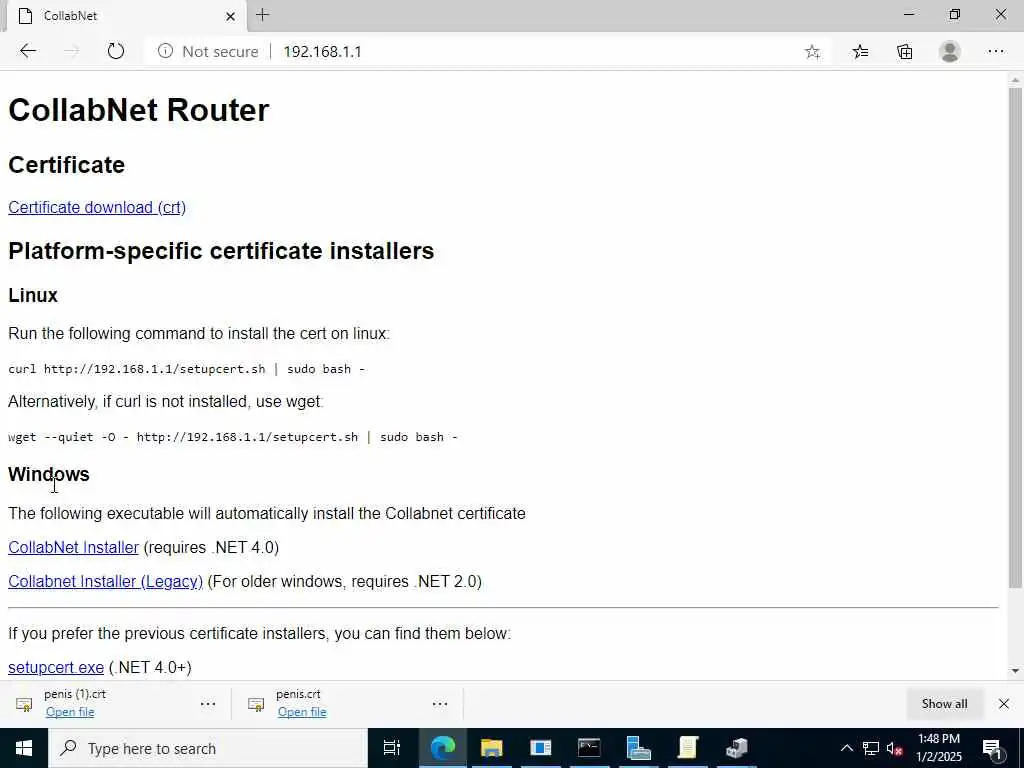Close the CollabNet tab
The image size is (1024, 768).
coord(230,16)
